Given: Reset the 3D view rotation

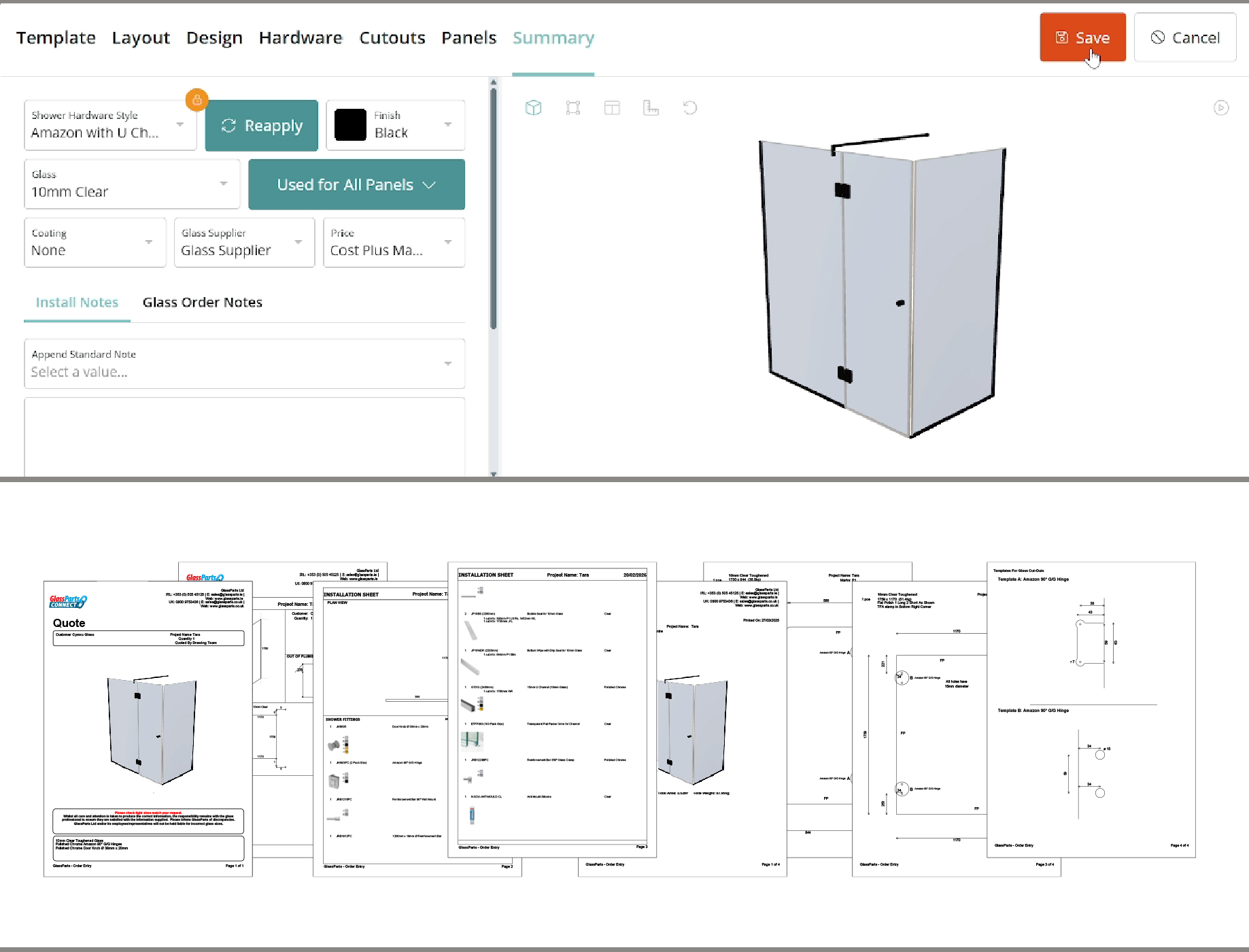Looking at the screenshot, I should click(x=690, y=107).
